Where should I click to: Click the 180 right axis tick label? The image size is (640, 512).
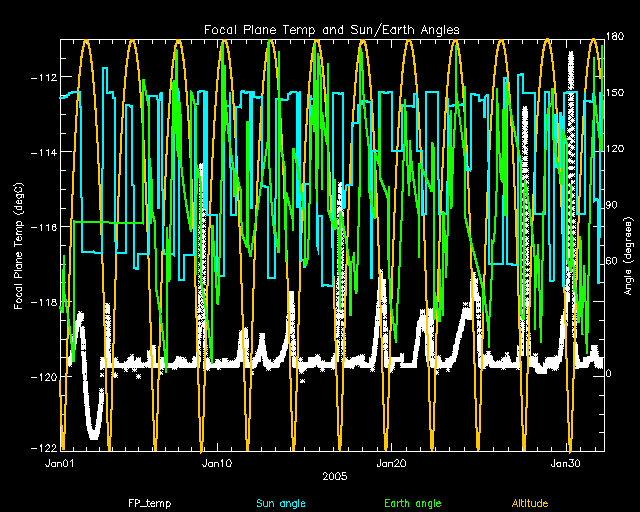(617, 37)
